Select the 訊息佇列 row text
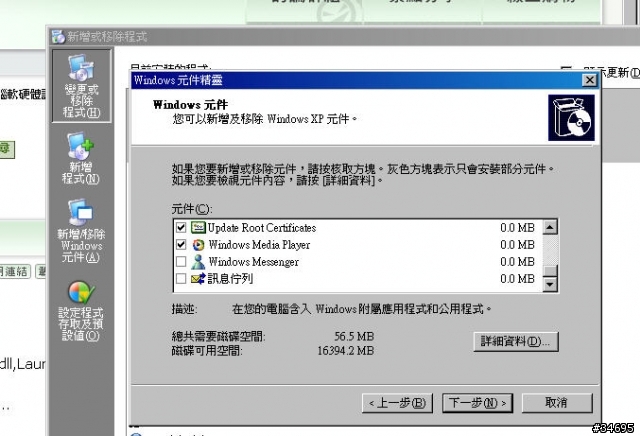The height and width of the screenshot is (436, 640). (x=230, y=279)
